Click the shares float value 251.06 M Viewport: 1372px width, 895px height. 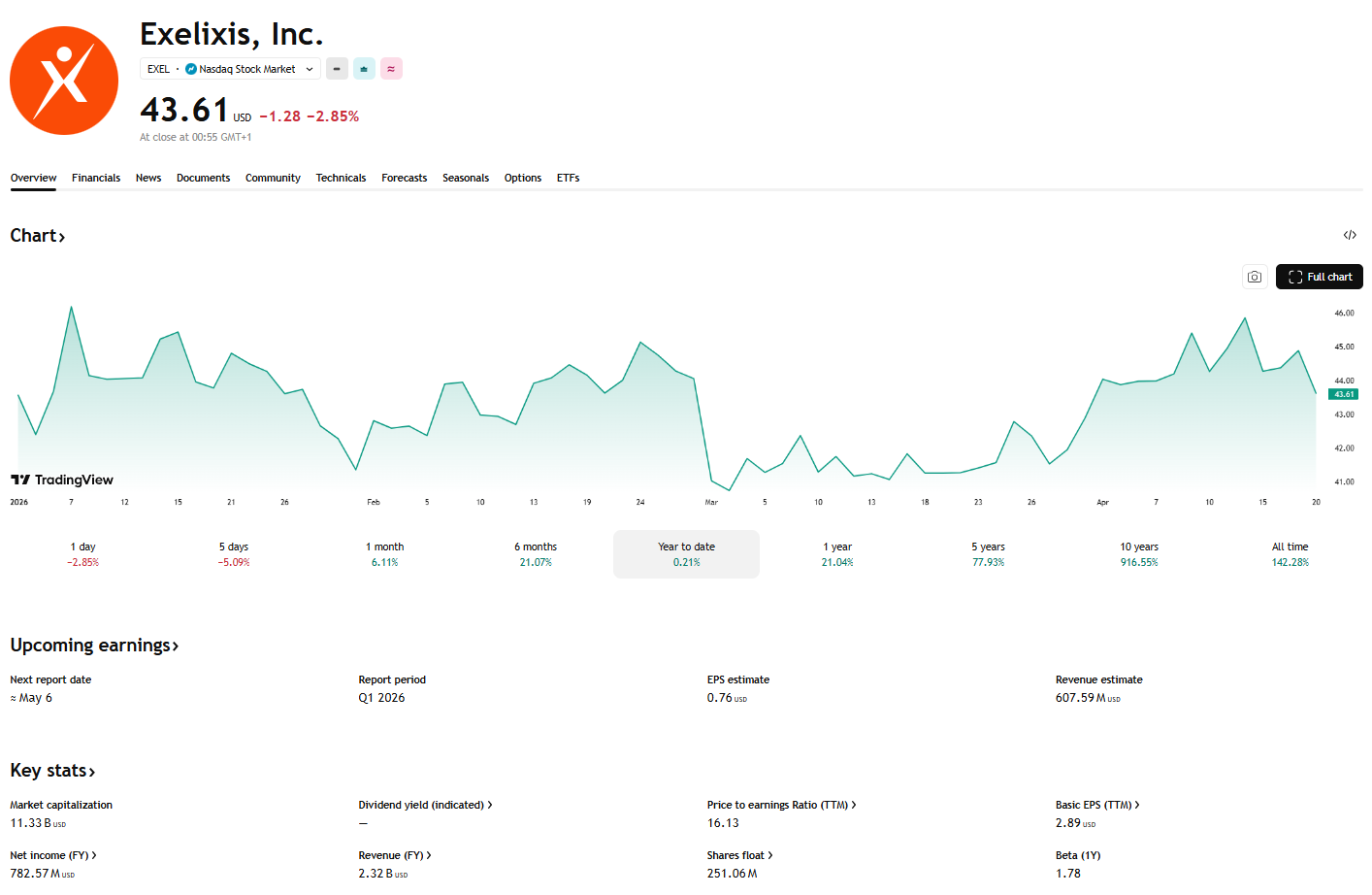tap(733, 874)
